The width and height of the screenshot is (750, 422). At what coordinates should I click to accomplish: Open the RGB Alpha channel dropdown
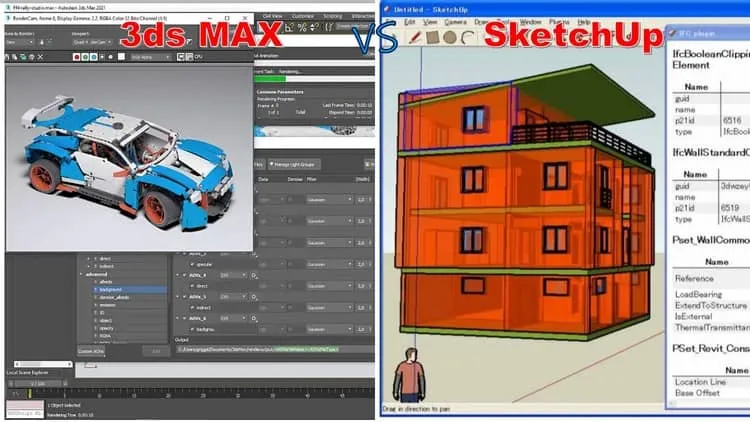151,57
